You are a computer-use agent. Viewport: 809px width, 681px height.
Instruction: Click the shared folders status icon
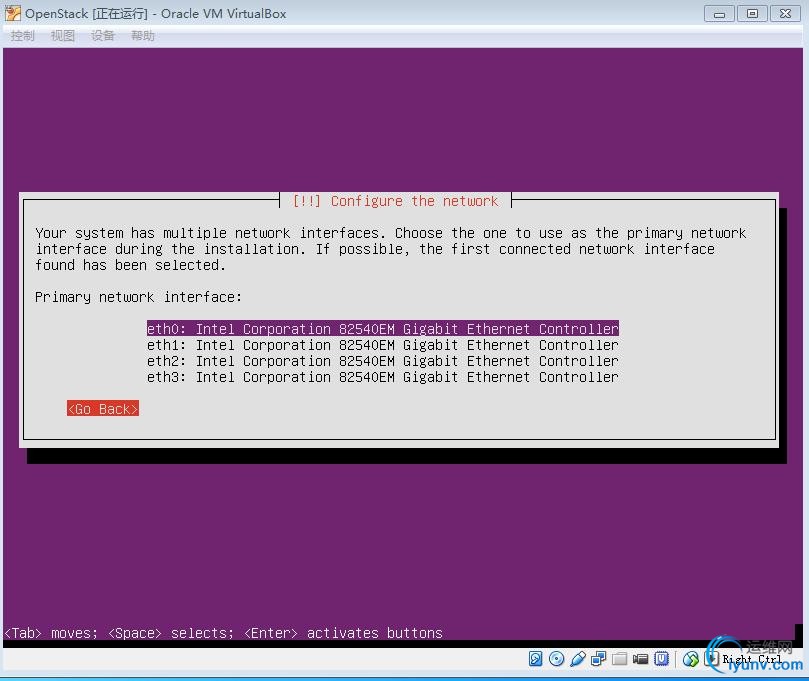[x=620, y=659]
